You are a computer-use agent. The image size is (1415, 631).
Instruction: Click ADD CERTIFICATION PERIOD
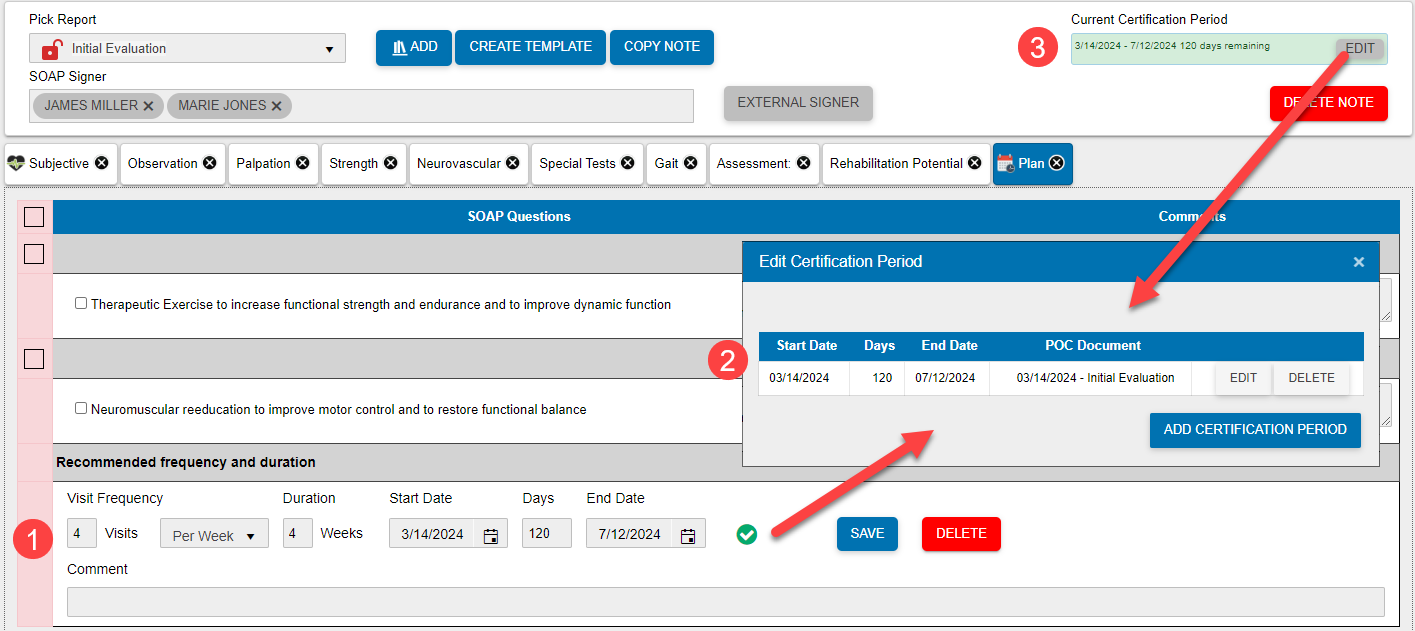[x=1255, y=430]
